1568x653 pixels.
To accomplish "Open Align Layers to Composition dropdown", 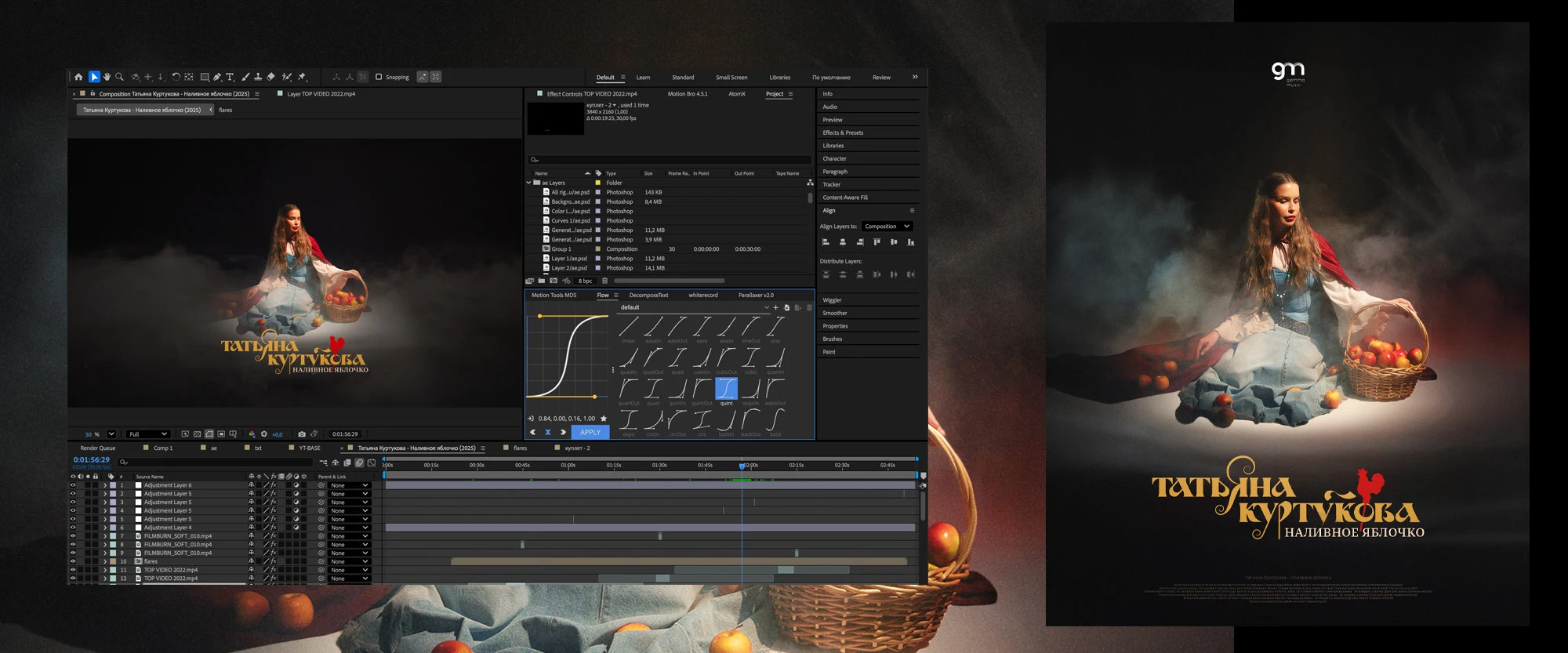I will tap(887, 227).
